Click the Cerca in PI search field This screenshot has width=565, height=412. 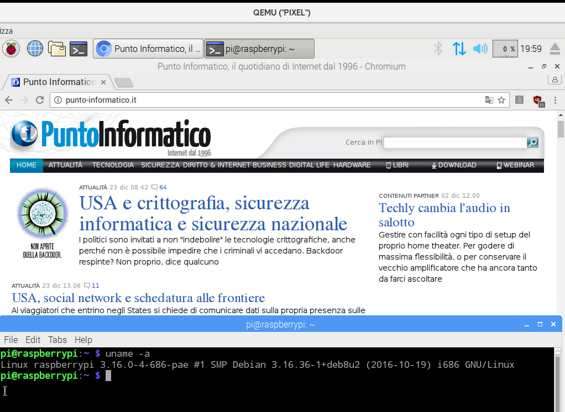click(455, 142)
